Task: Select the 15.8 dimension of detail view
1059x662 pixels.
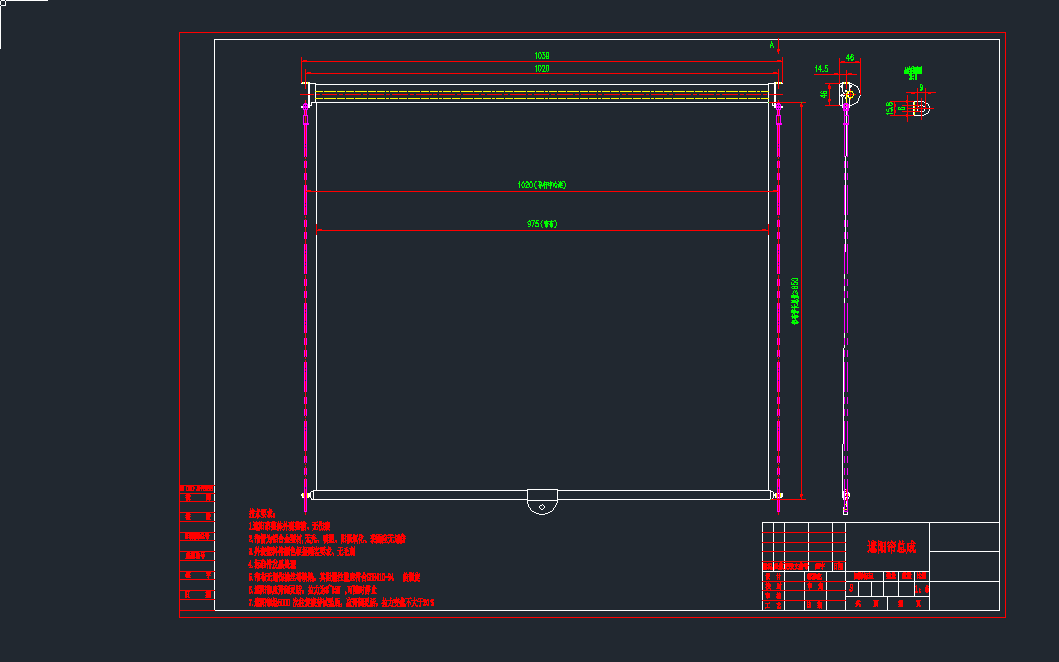Action: click(x=890, y=107)
